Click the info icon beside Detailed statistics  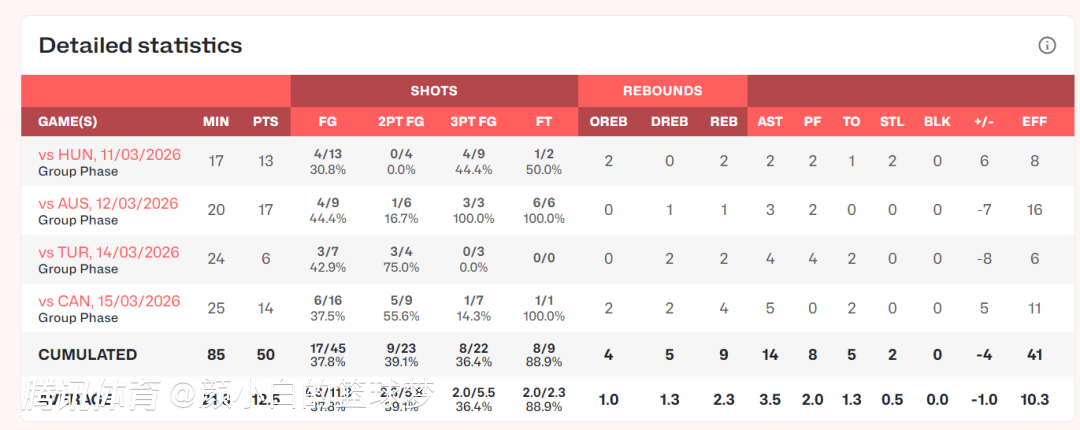point(1047,45)
